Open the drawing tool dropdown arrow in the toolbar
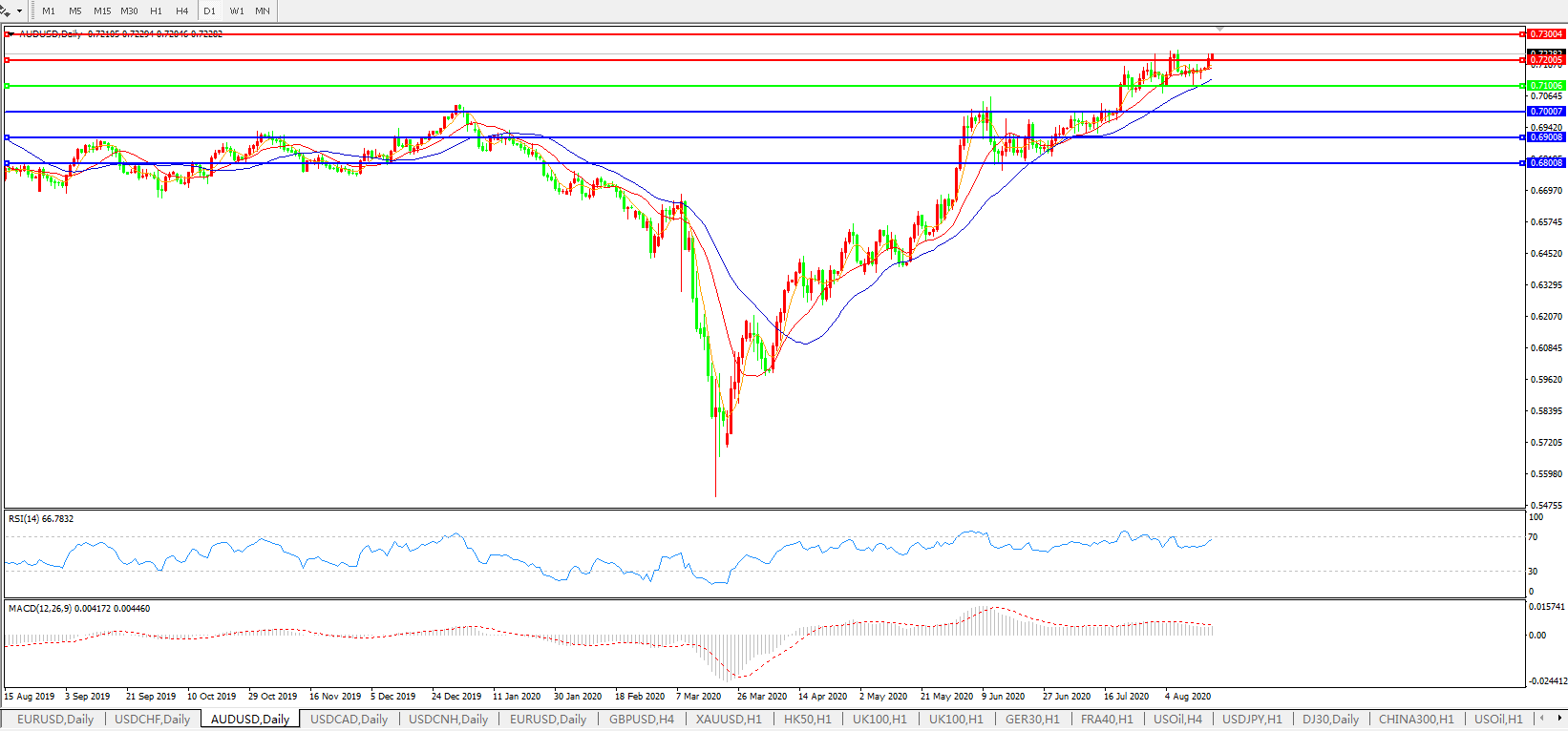Image resolution: width=1568 pixels, height=731 pixels. click(19, 11)
